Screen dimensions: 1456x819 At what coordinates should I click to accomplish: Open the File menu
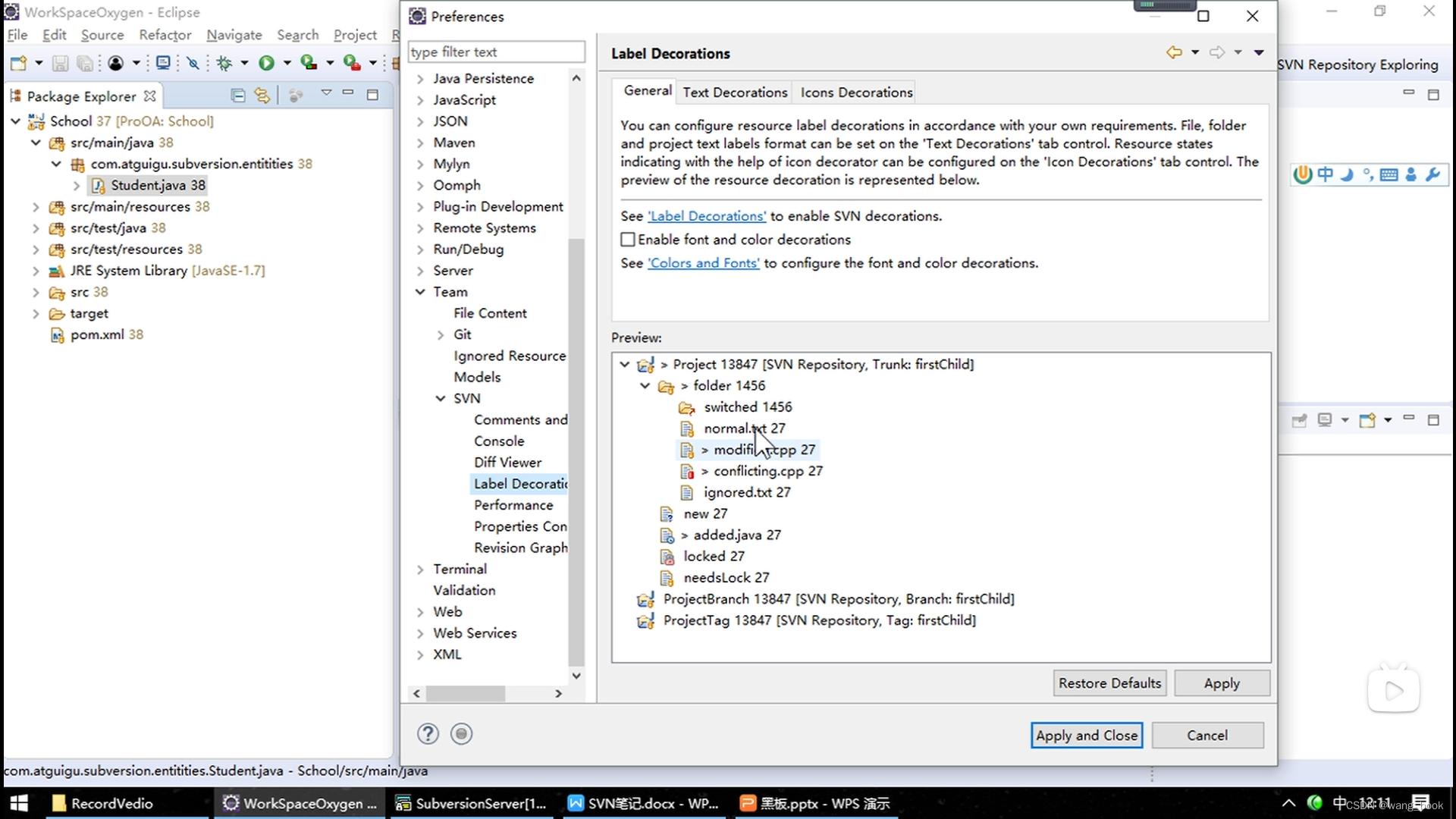pos(17,35)
